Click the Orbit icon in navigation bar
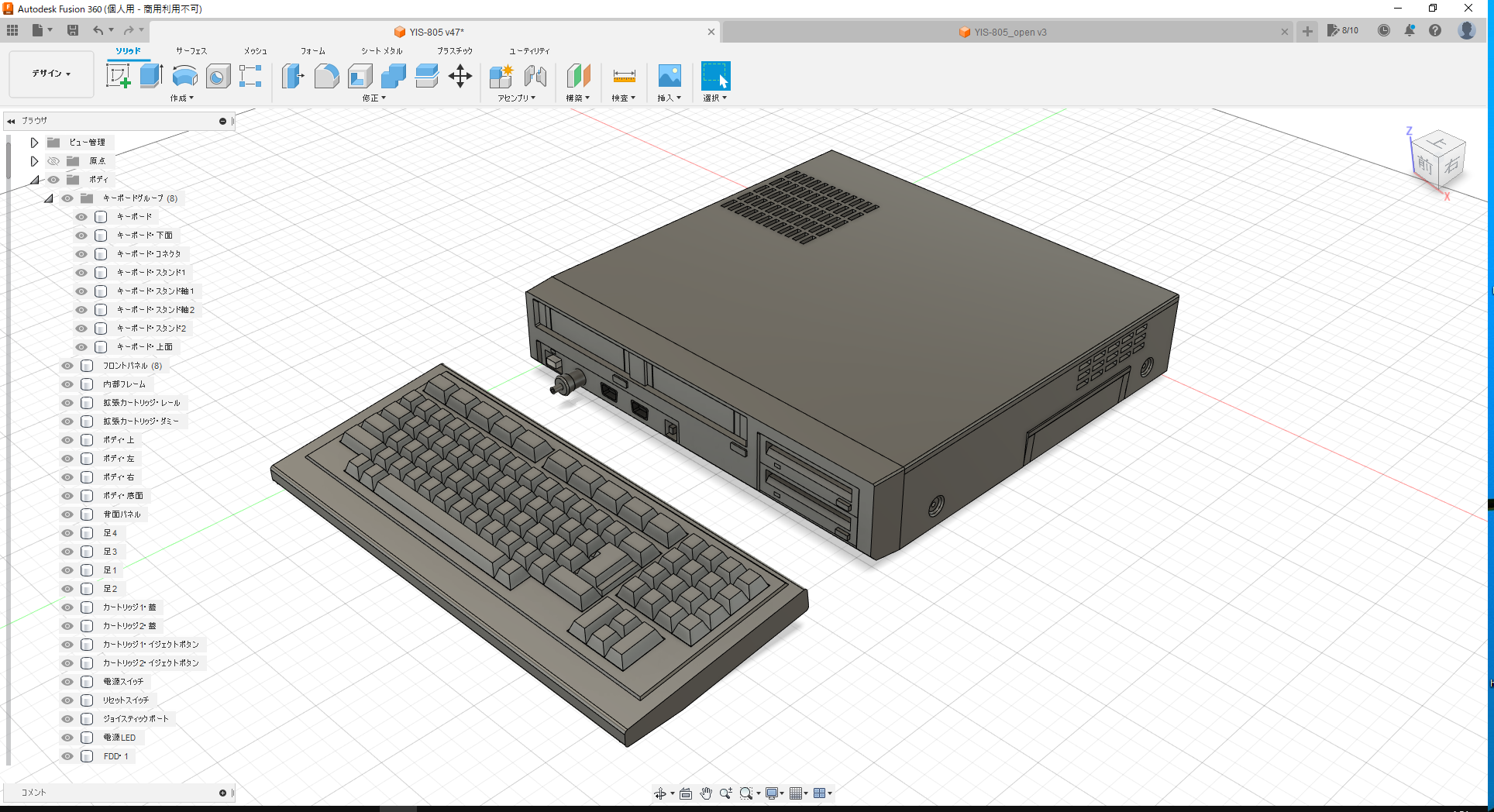The width and height of the screenshot is (1494, 812). 661,793
